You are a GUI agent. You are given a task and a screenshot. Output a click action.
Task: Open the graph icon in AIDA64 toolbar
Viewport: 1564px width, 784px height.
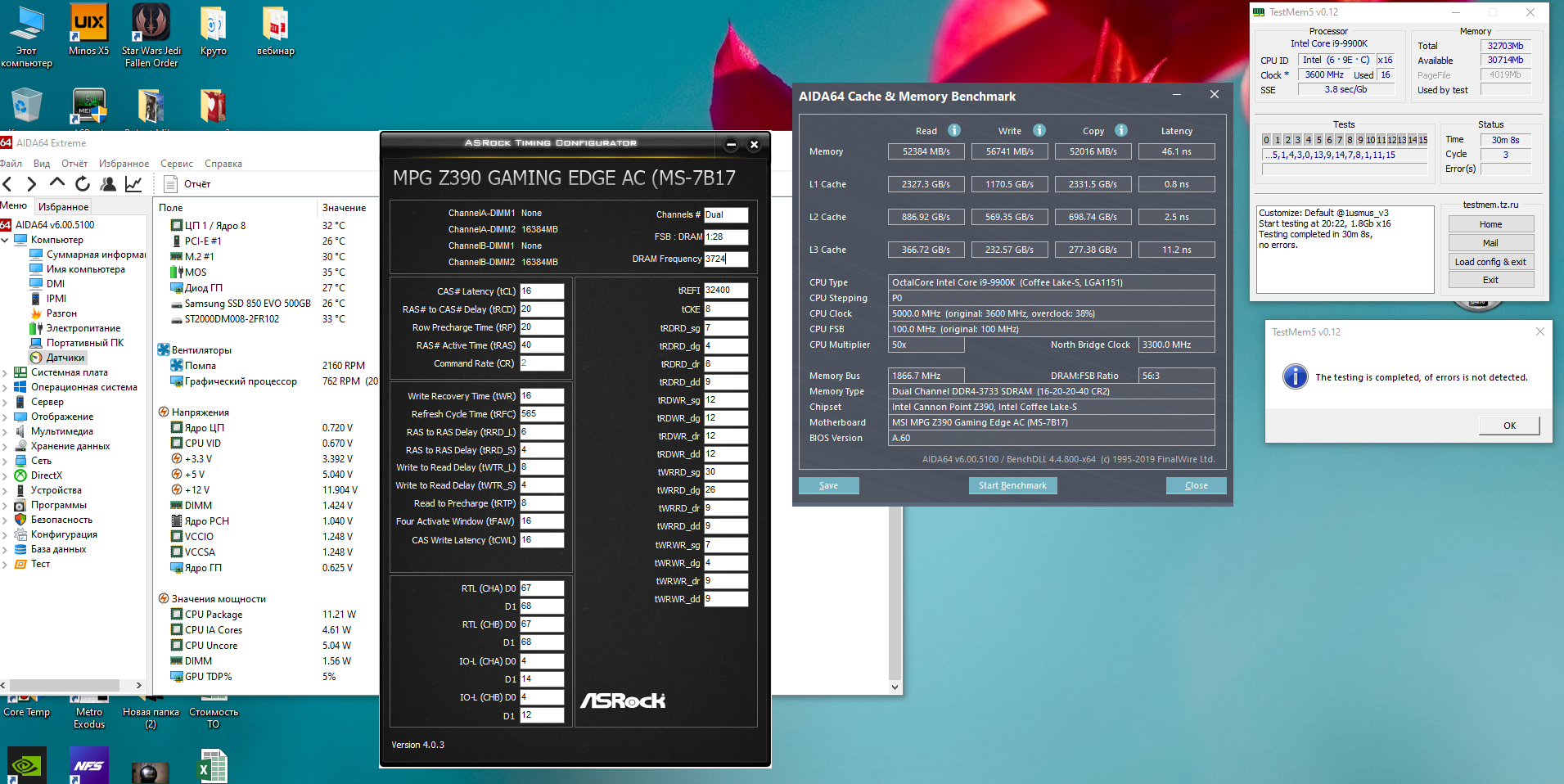pos(133,184)
